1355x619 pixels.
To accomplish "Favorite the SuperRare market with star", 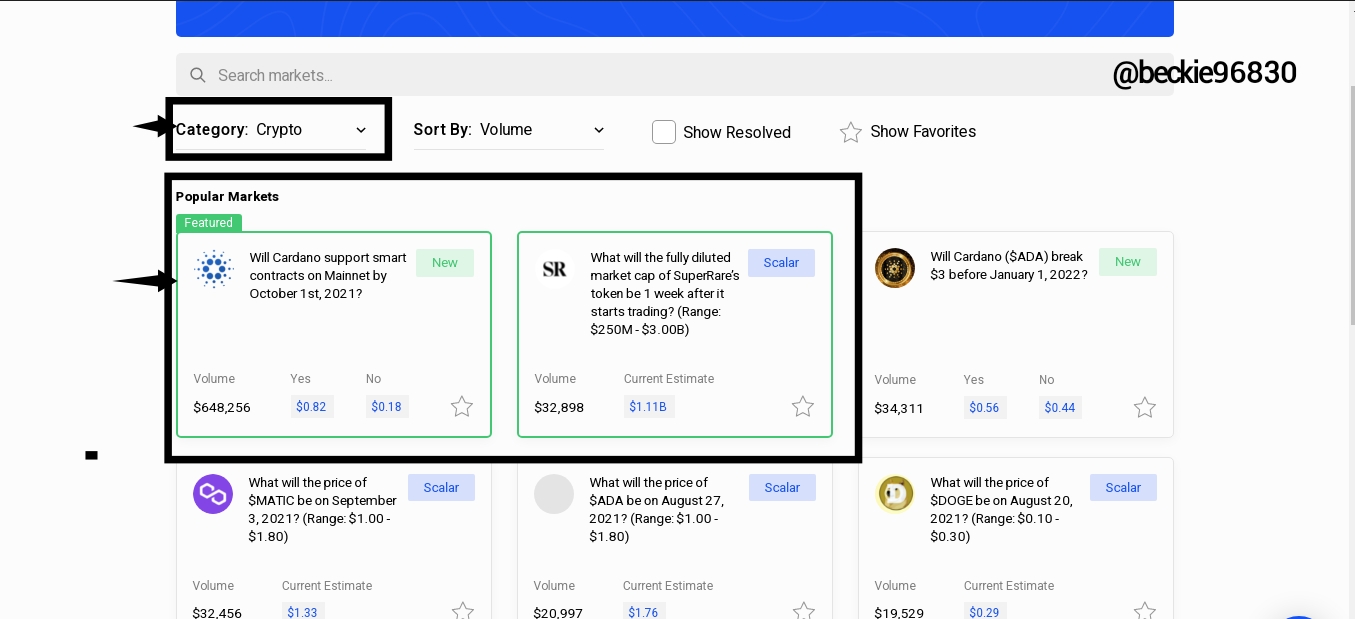I will tap(803, 407).
